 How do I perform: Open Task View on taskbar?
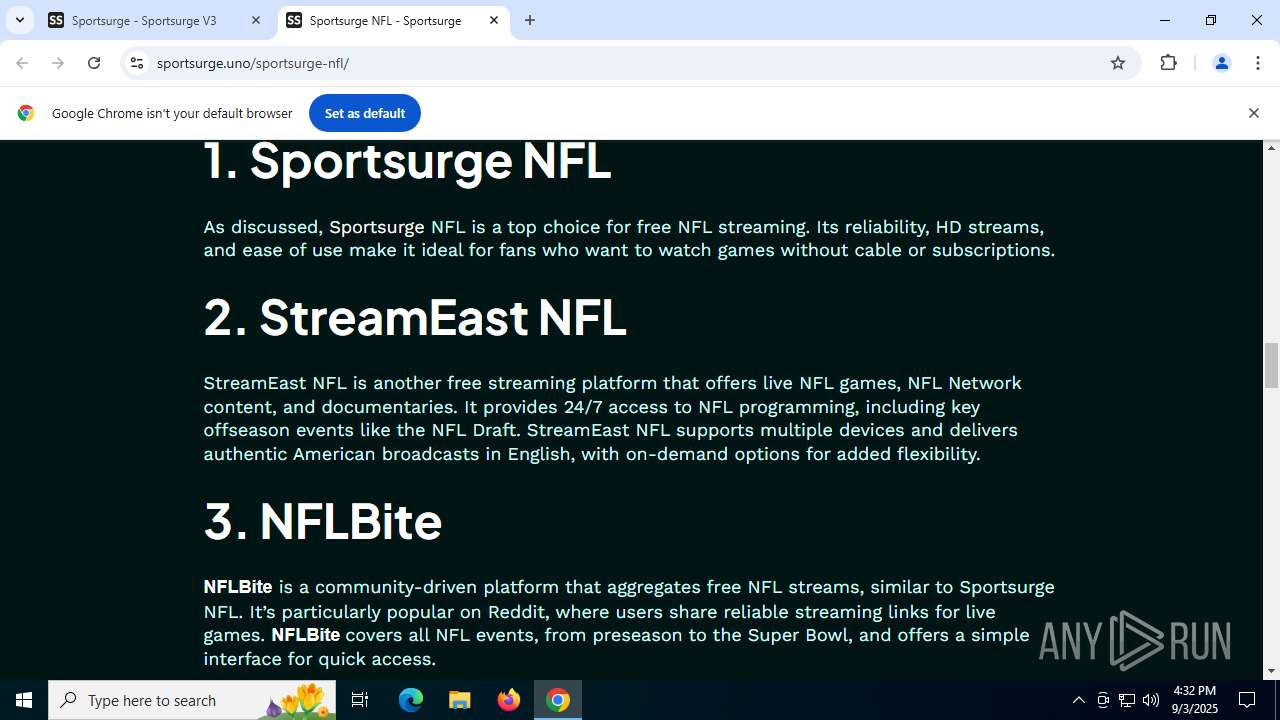pos(360,700)
